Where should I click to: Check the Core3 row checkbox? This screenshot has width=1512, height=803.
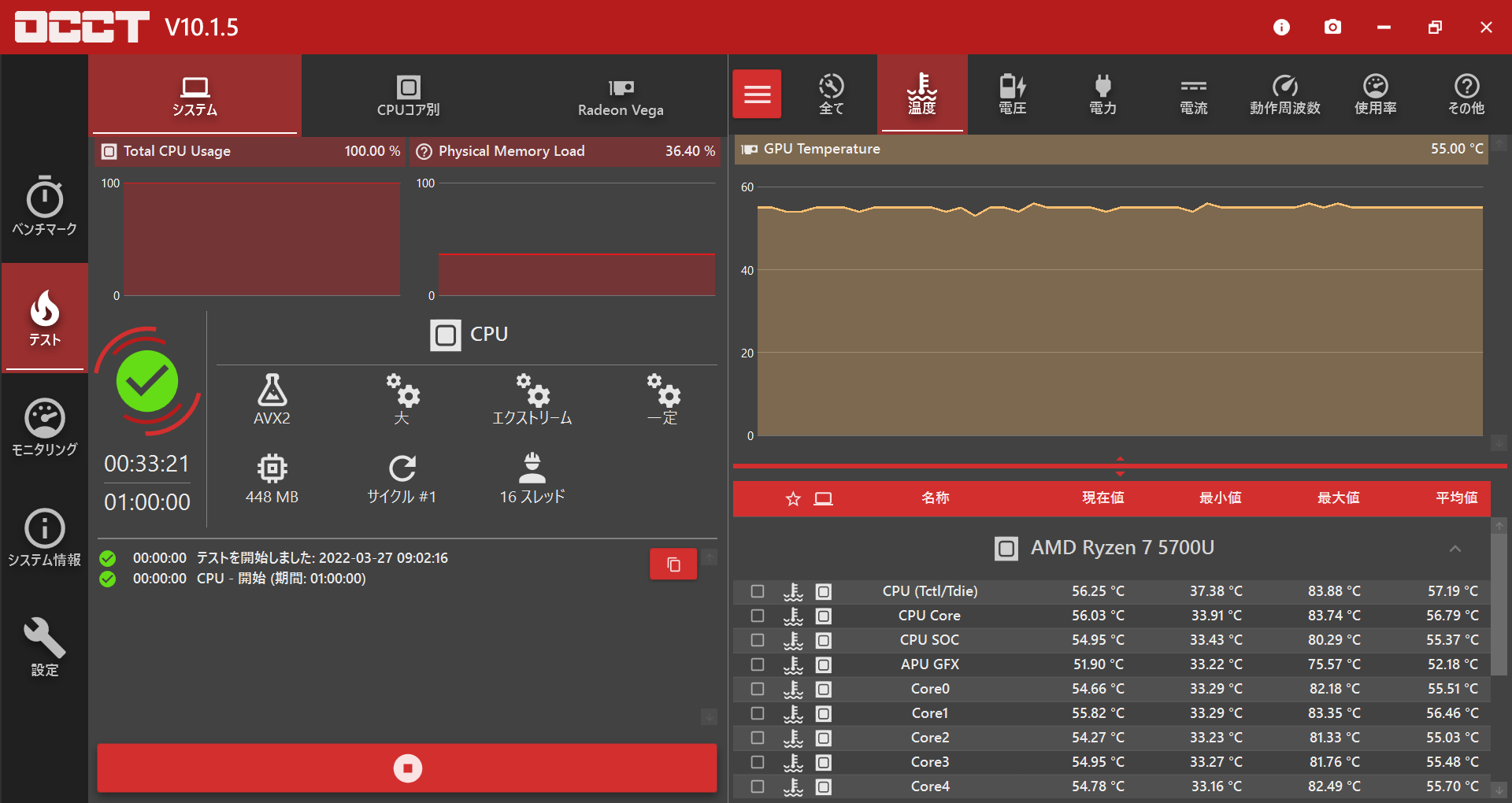[x=758, y=762]
